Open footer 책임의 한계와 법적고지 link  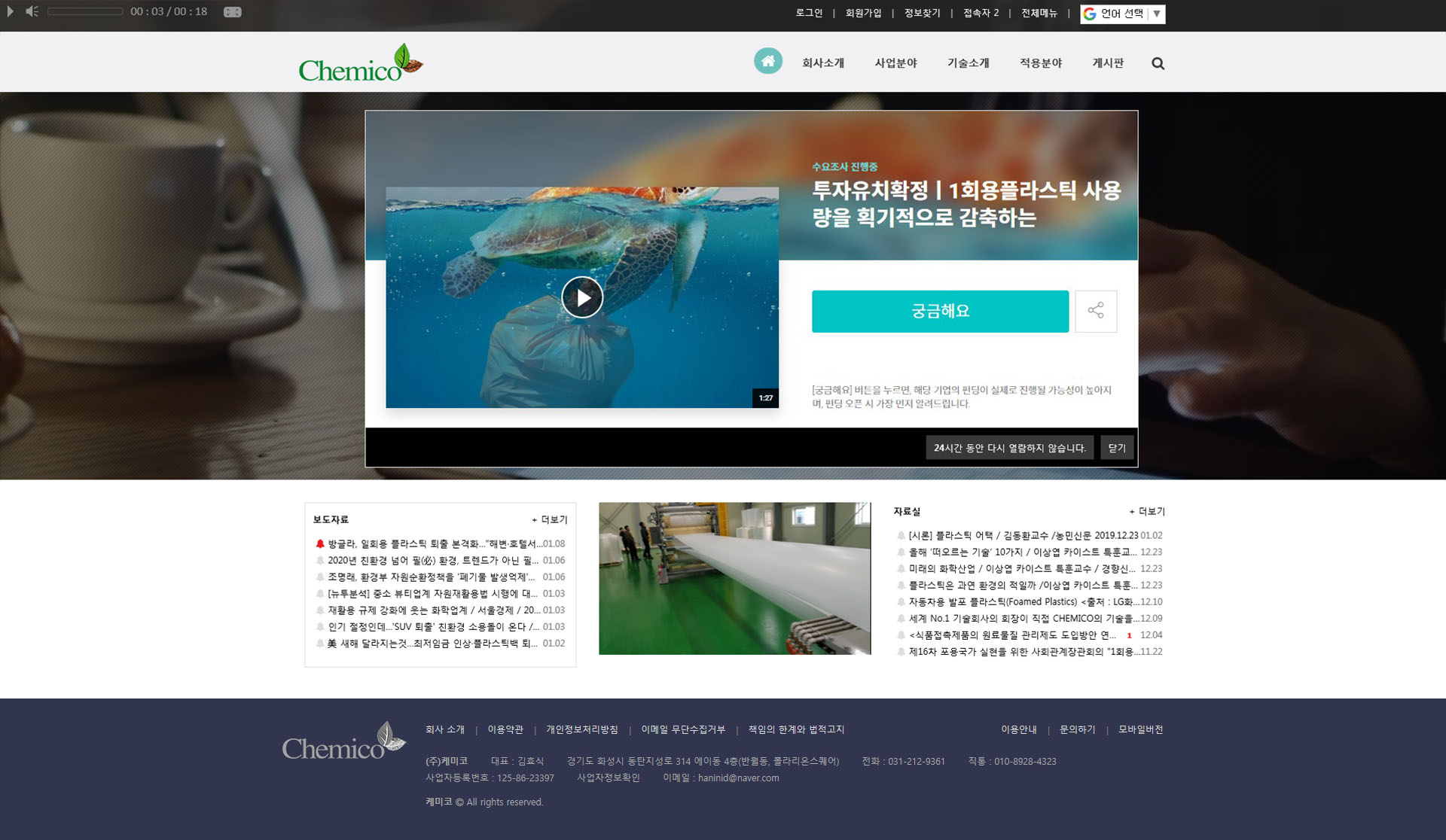(x=796, y=729)
